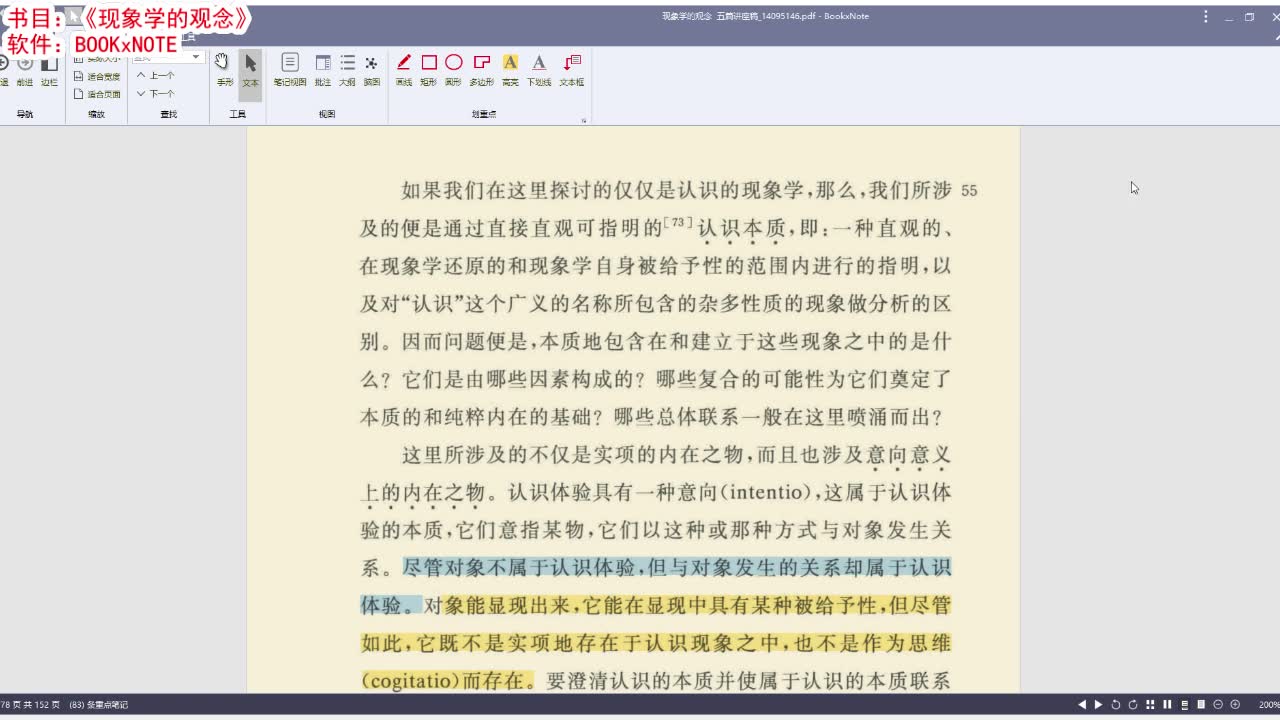Image resolution: width=1280 pixels, height=720 pixels.
Task: Select the 手形 hand tool
Action: point(224,69)
